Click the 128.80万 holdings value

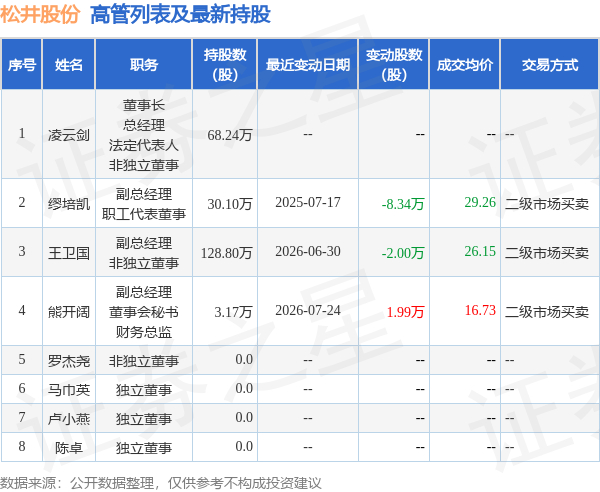click(x=227, y=253)
